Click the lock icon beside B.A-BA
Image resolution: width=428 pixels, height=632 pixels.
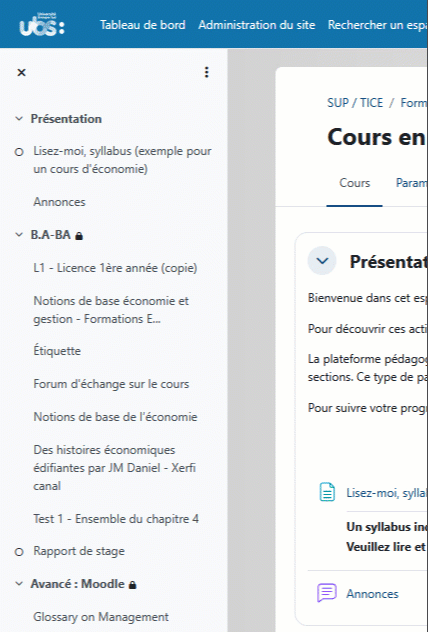(79, 236)
